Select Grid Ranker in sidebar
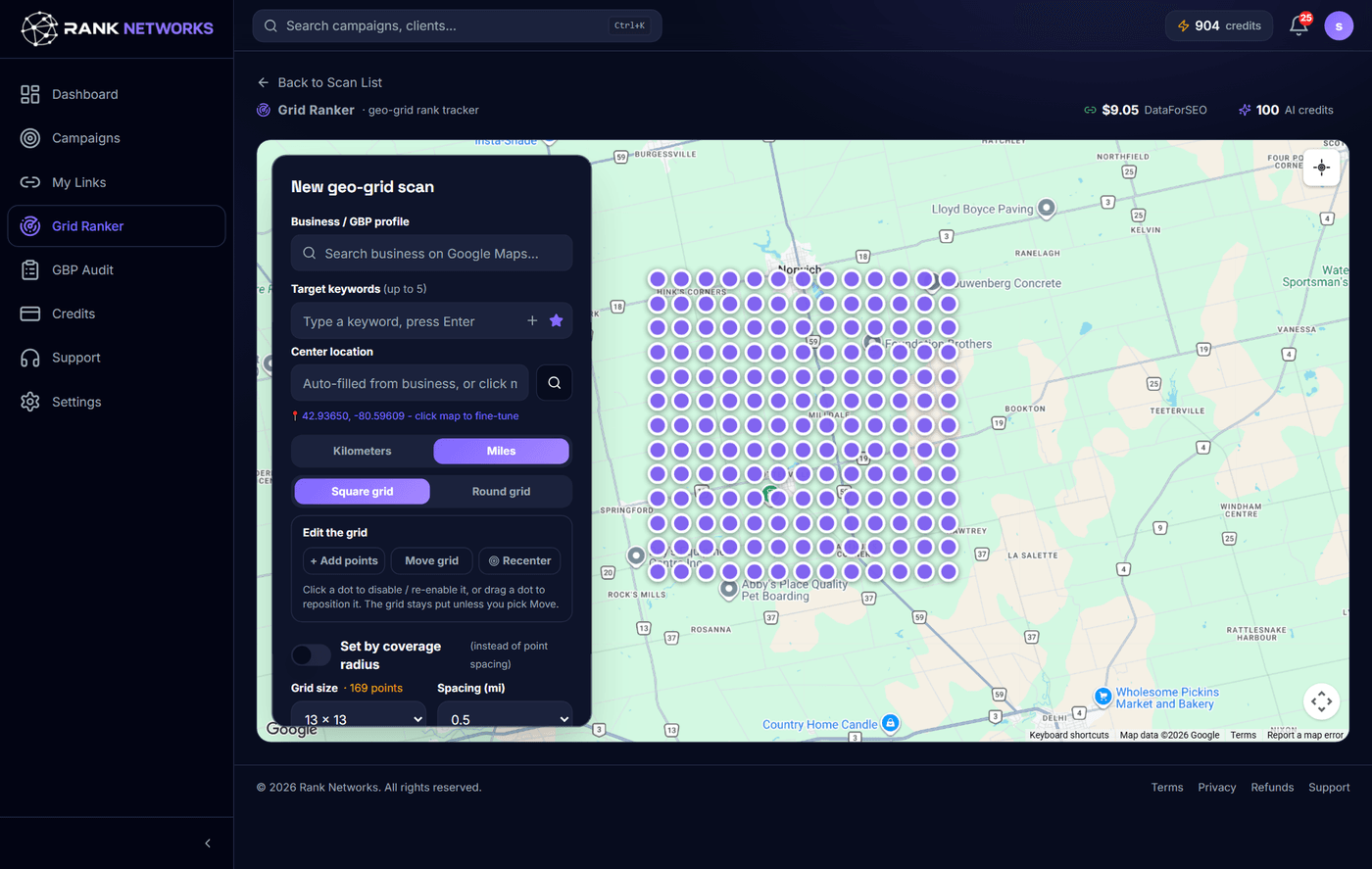The width and height of the screenshot is (1372, 869). (117, 226)
